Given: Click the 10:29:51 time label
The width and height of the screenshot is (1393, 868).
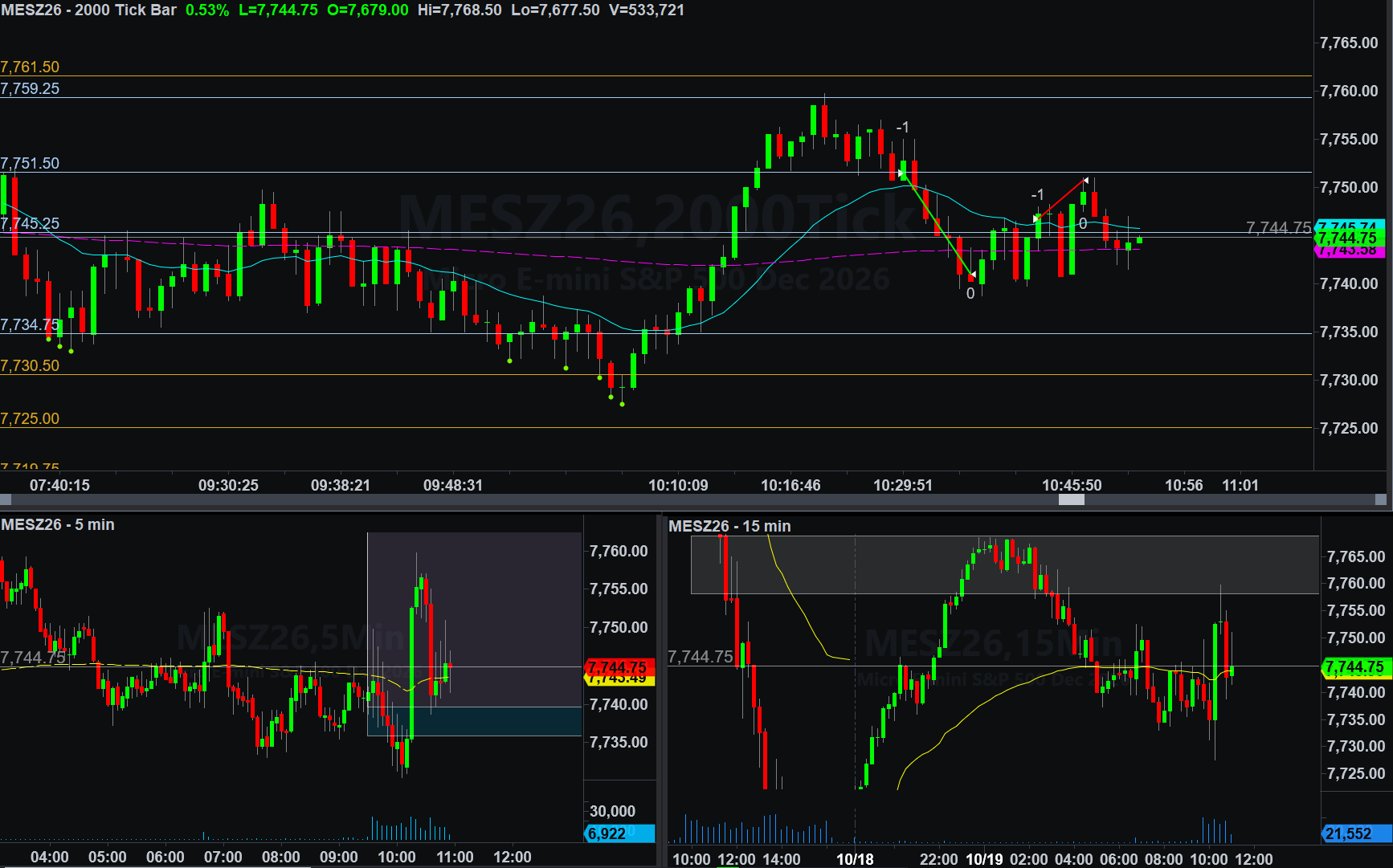Looking at the screenshot, I should (x=903, y=485).
